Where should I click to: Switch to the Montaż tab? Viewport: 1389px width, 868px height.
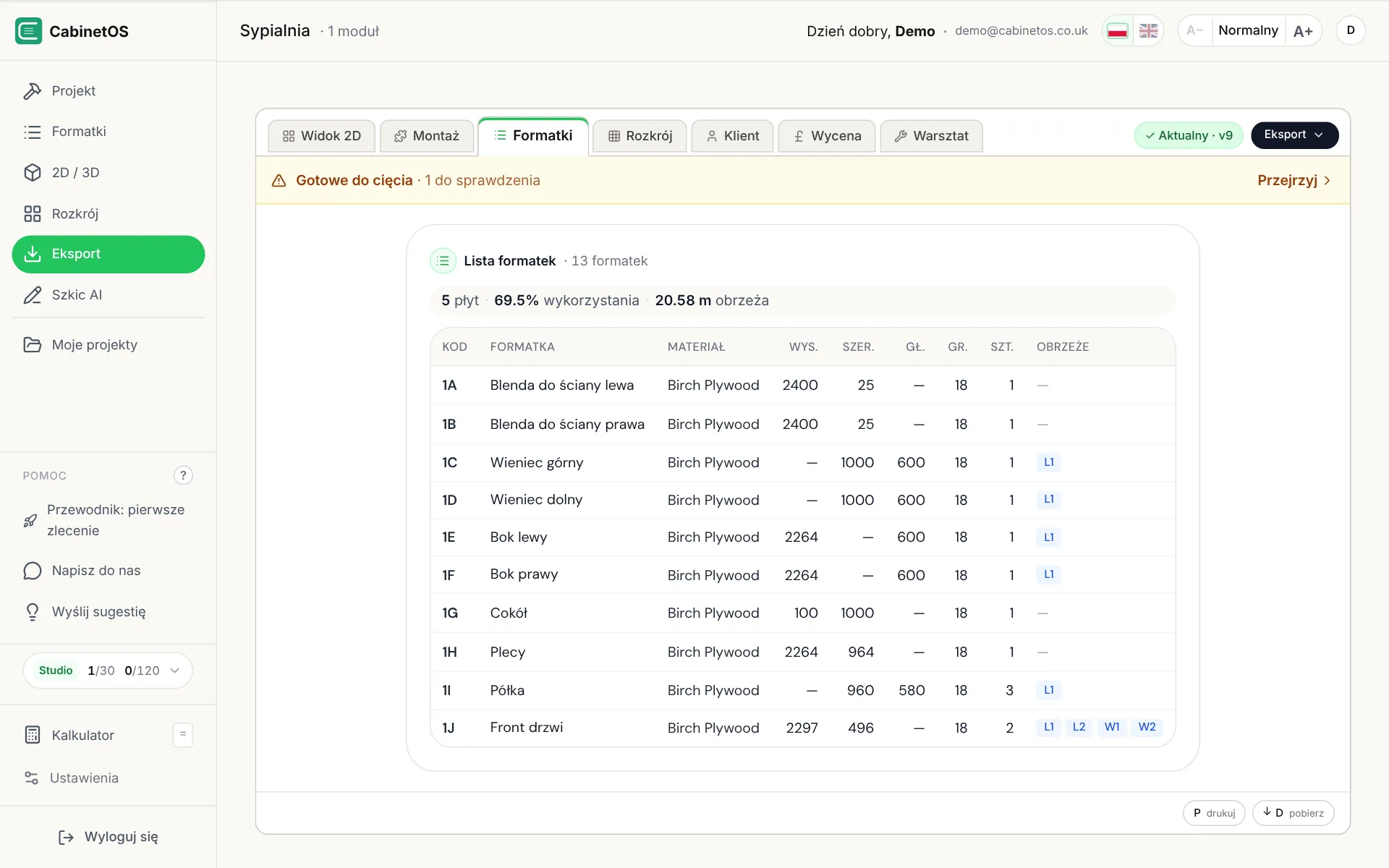(x=427, y=136)
